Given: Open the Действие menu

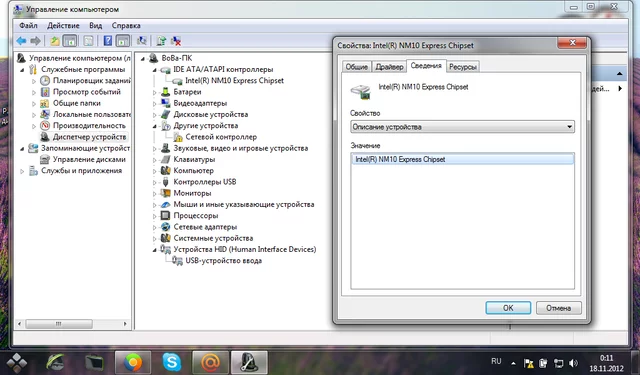Looking at the screenshot, I should 63,25.
